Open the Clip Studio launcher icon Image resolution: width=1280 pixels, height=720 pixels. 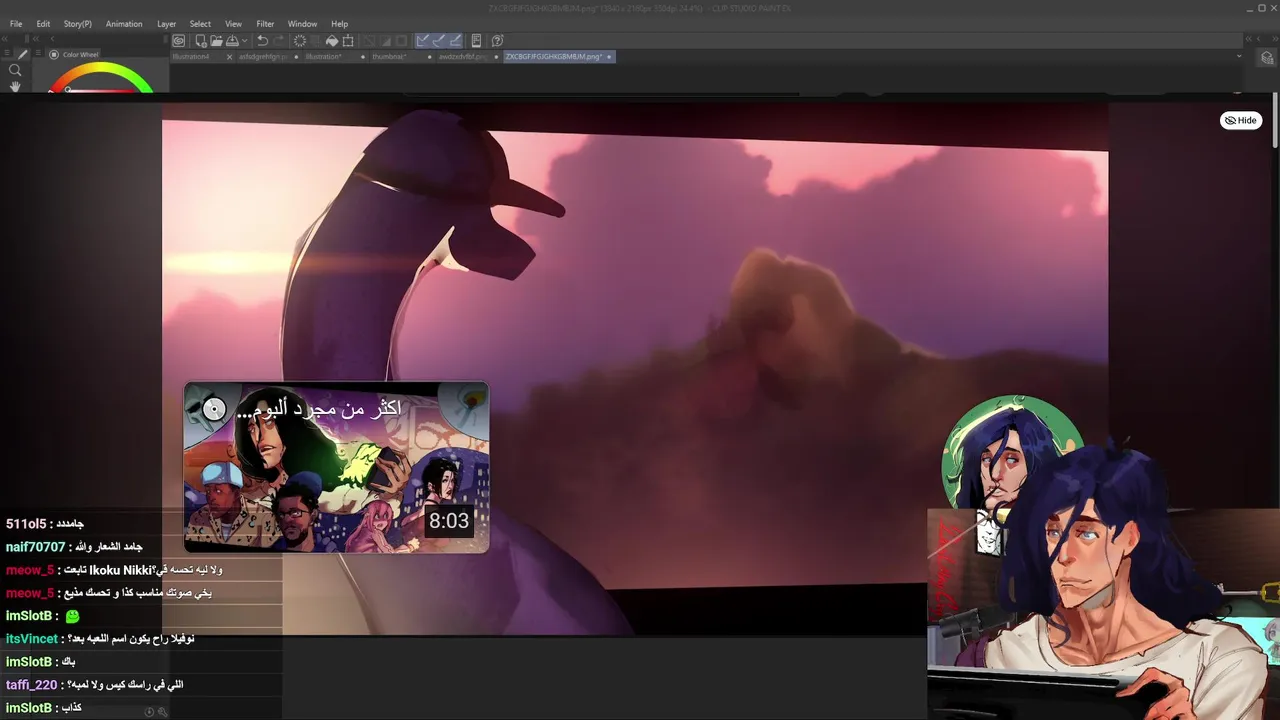pyautogui.click(x=178, y=41)
